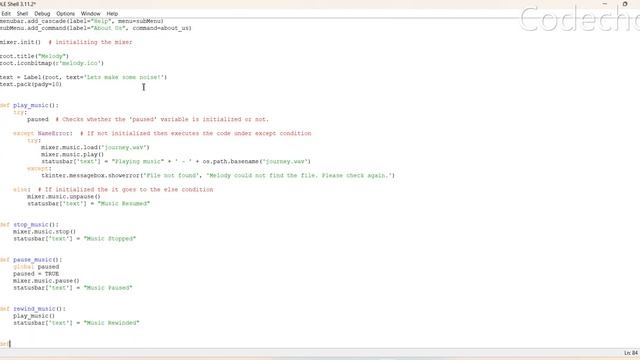640x360 pixels.
Task: Click the os.path.basename('journey.wav') call
Action: pyautogui.click(x=257, y=161)
